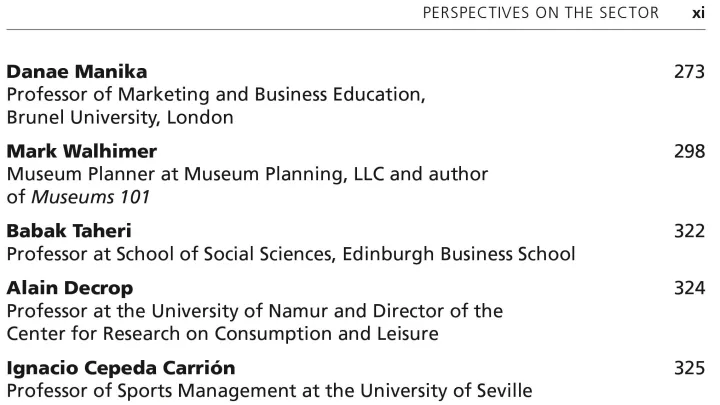Click the "Edinburgh Business School" description line
Screen dimensions: 720x405
click(290, 254)
